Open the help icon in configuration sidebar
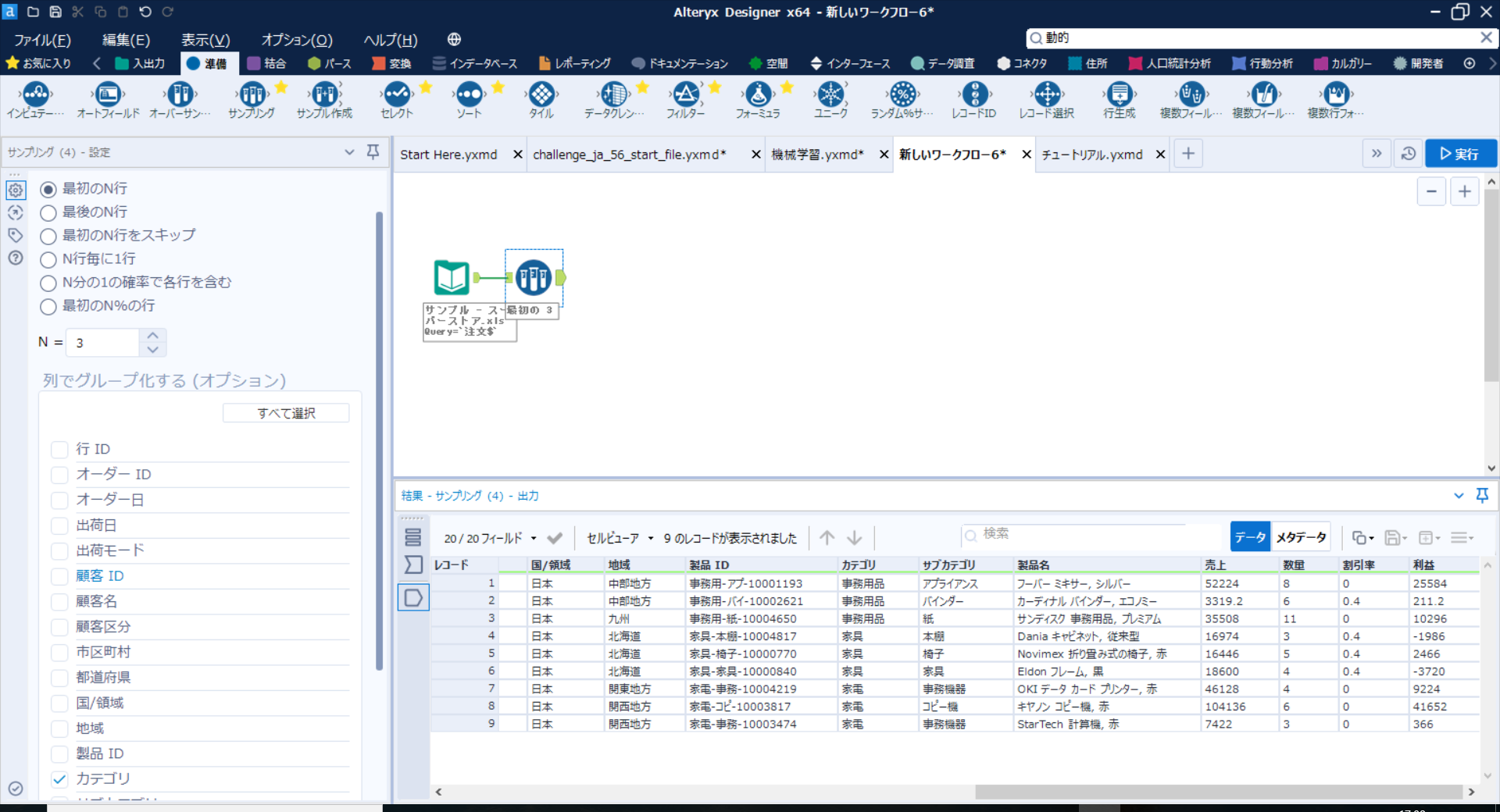1500x812 pixels. point(16,258)
